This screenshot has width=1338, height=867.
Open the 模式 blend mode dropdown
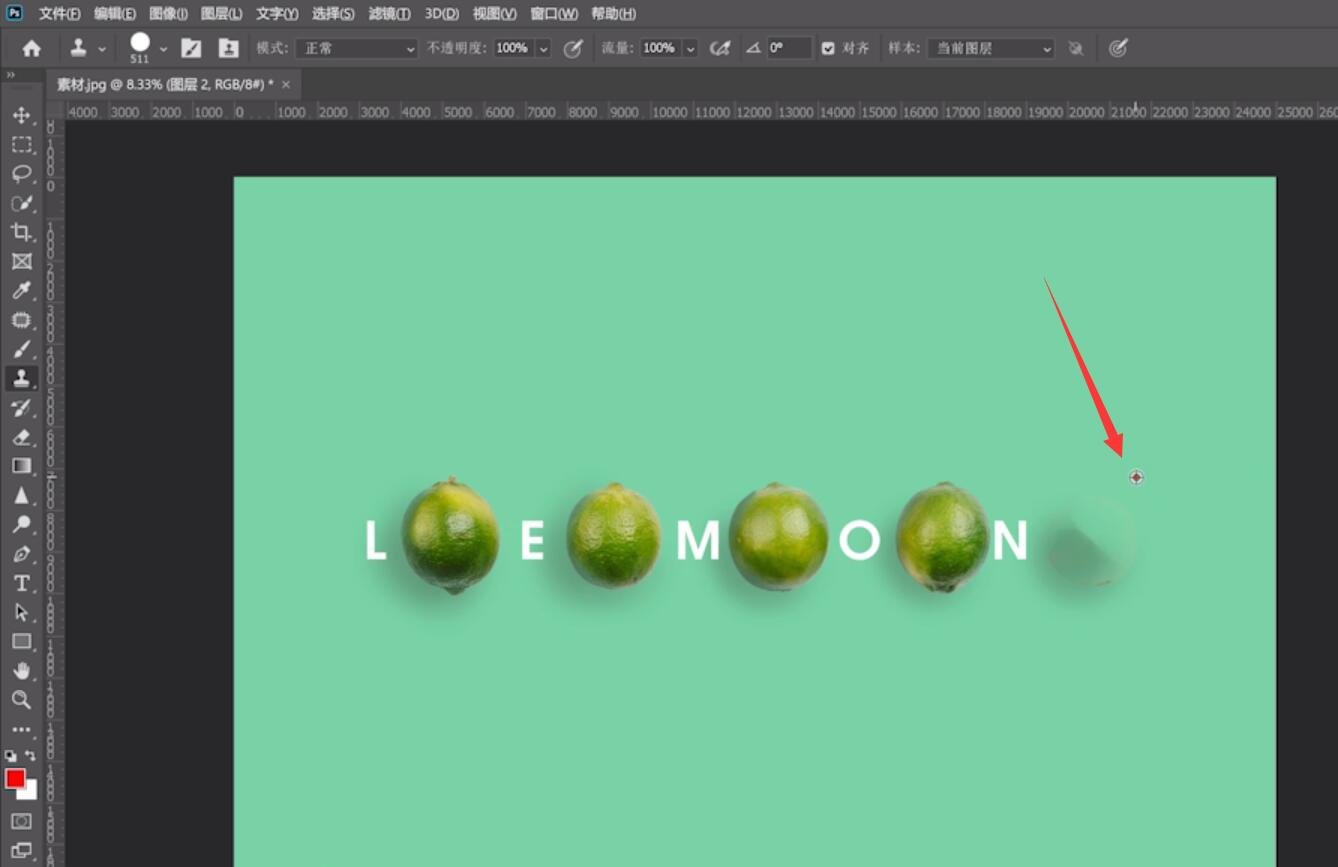(x=357, y=48)
